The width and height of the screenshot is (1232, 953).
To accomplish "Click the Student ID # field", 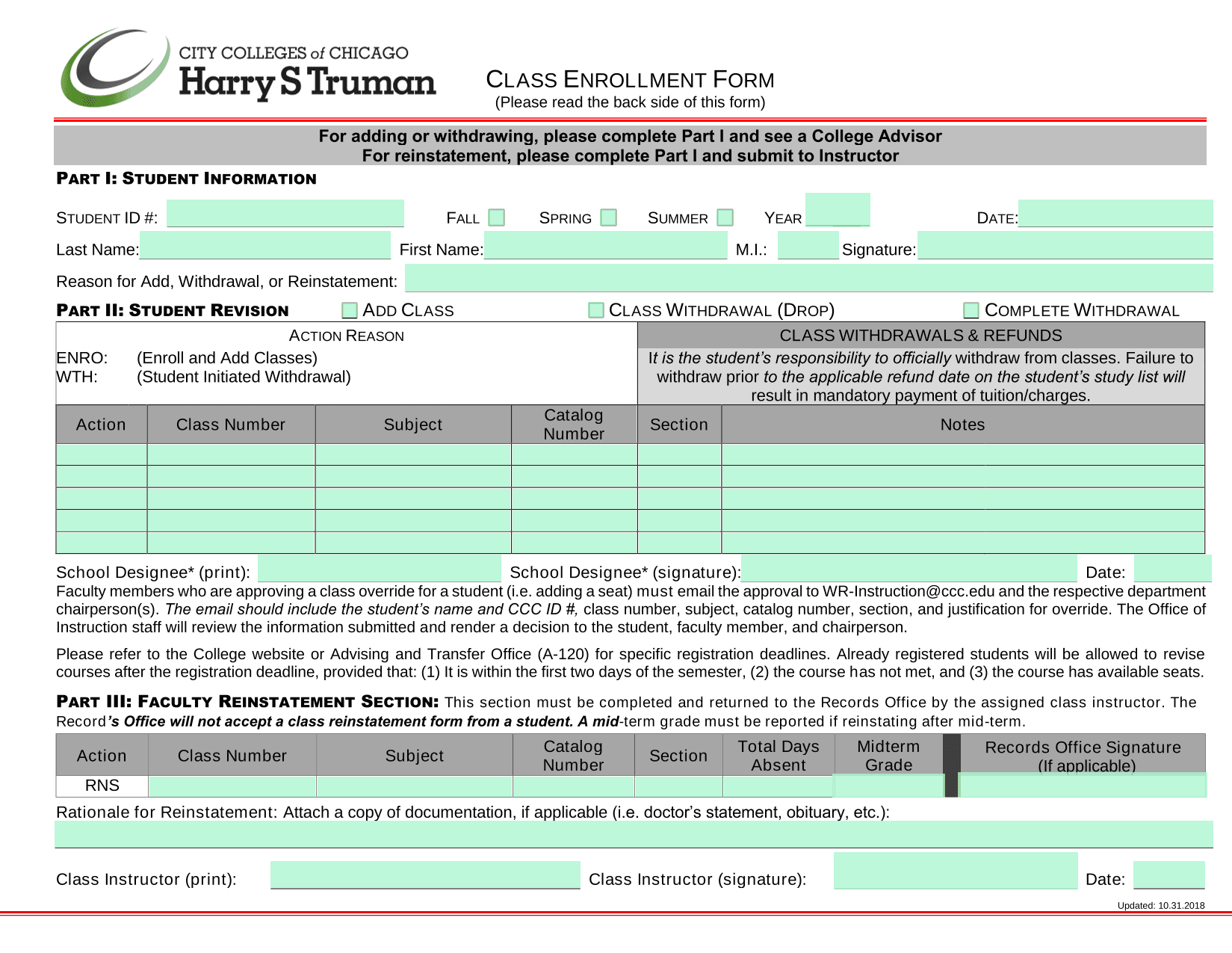I will [x=285, y=214].
